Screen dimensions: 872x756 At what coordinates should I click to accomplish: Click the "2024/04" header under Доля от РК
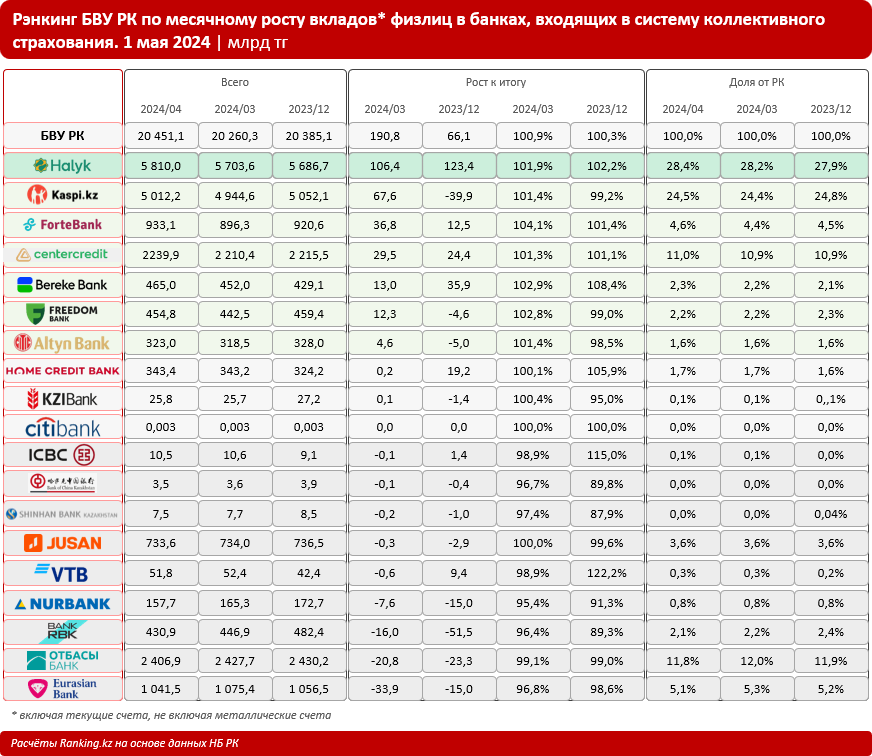click(682, 109)
